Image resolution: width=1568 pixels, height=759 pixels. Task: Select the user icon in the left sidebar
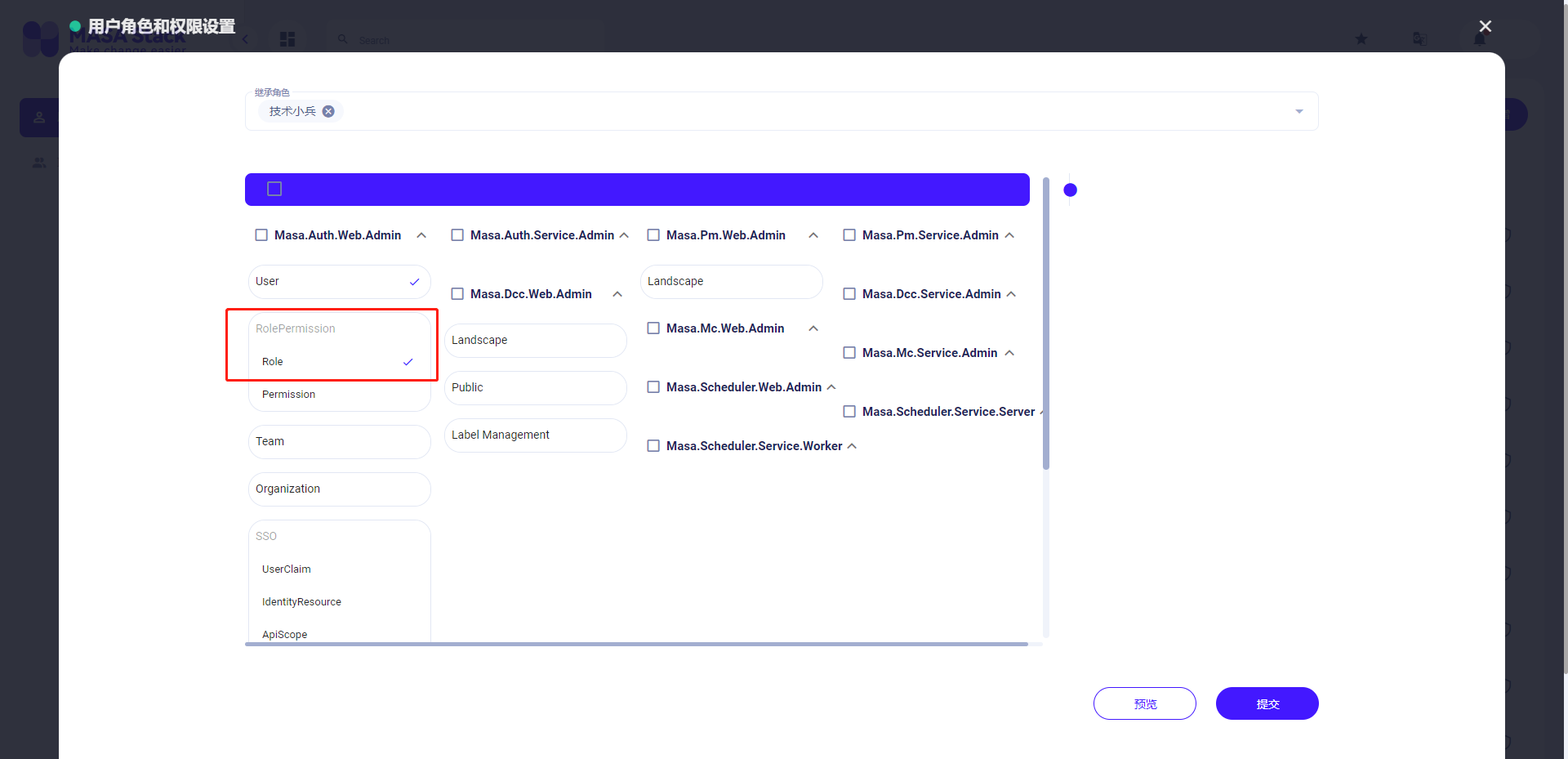(x=38, y=117)
